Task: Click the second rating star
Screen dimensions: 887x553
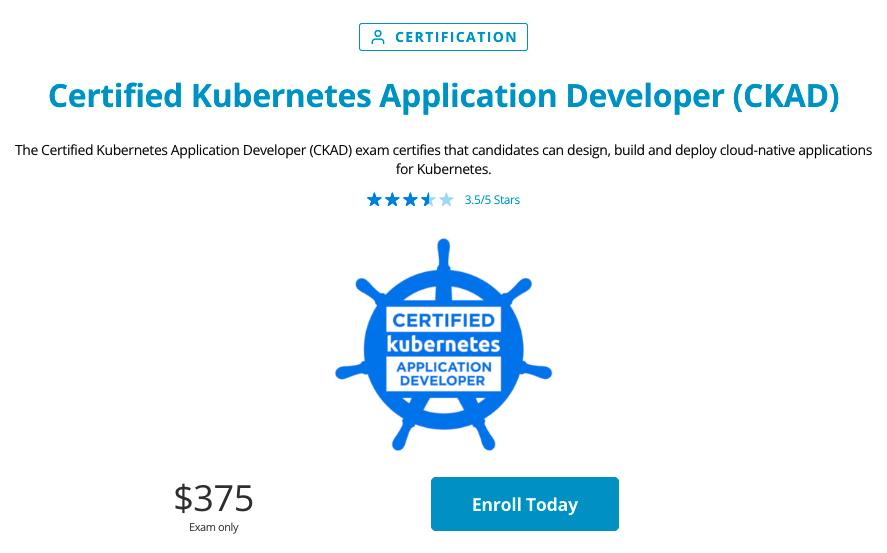Action: pos(392,200)
